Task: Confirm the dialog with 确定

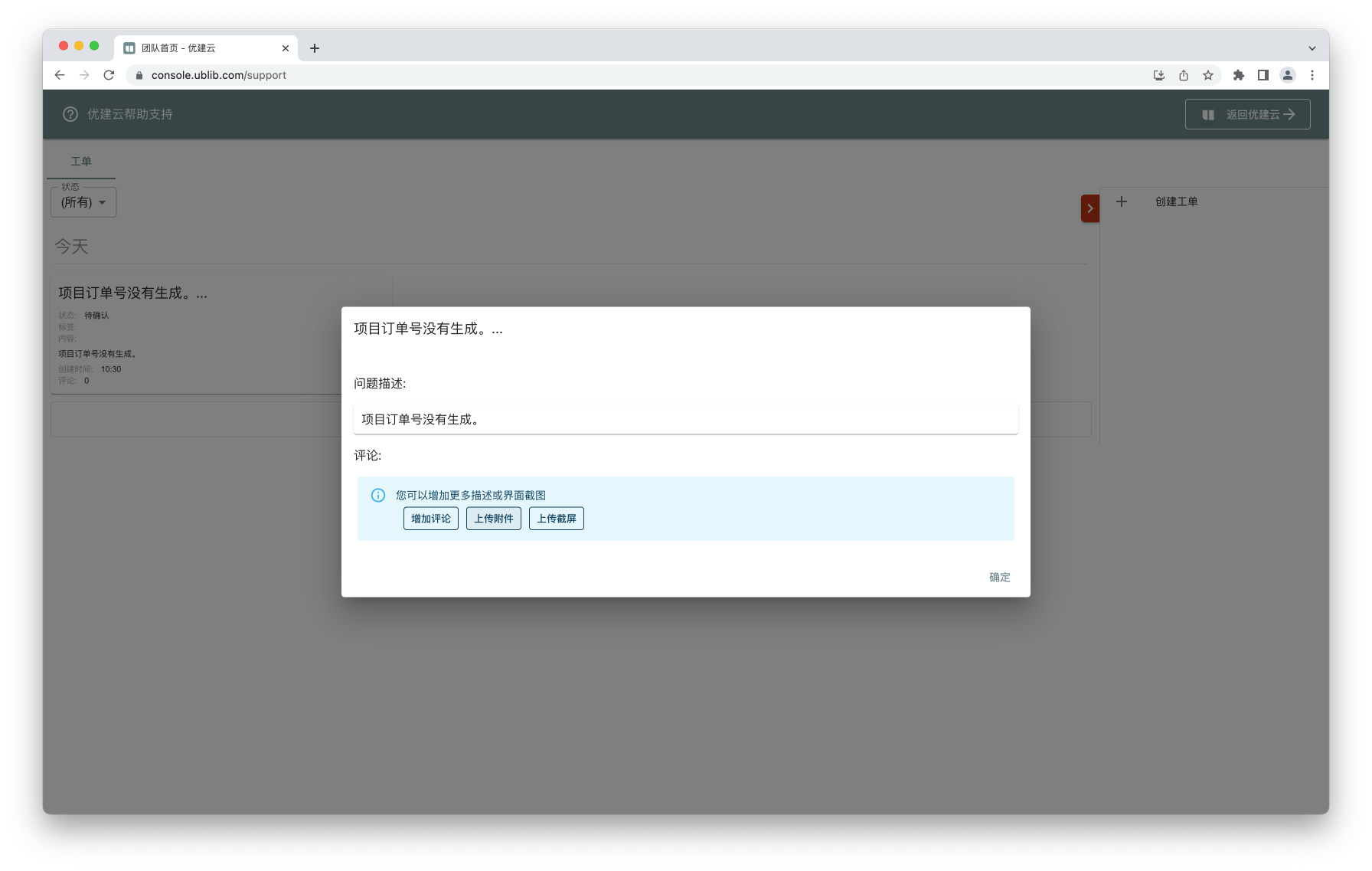Action: pyautogui.click(x=999, y=577)
